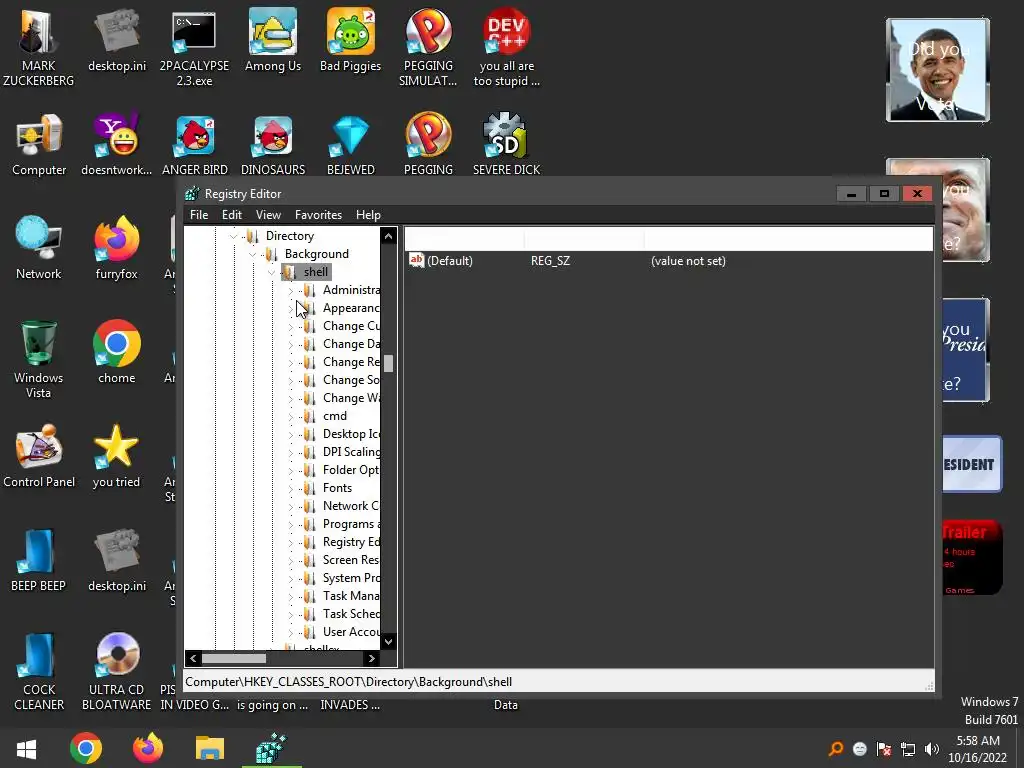Select the Network desktop icon
1024x768 pixels.
(39, 248)
